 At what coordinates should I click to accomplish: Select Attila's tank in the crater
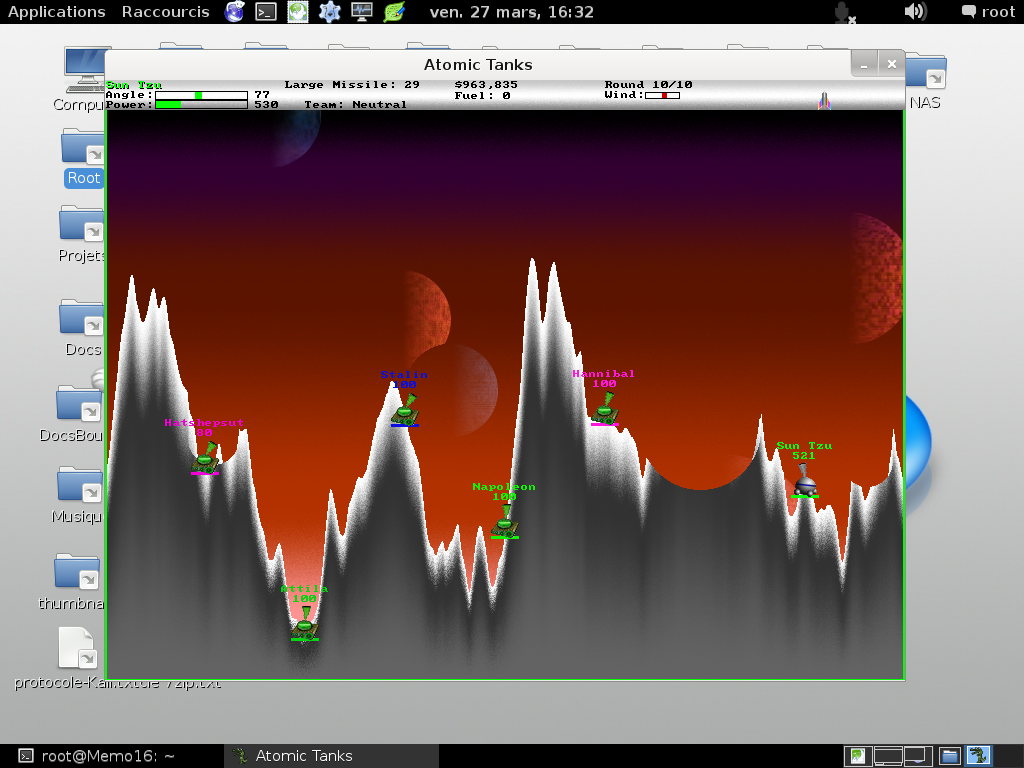tap(305, 624)
